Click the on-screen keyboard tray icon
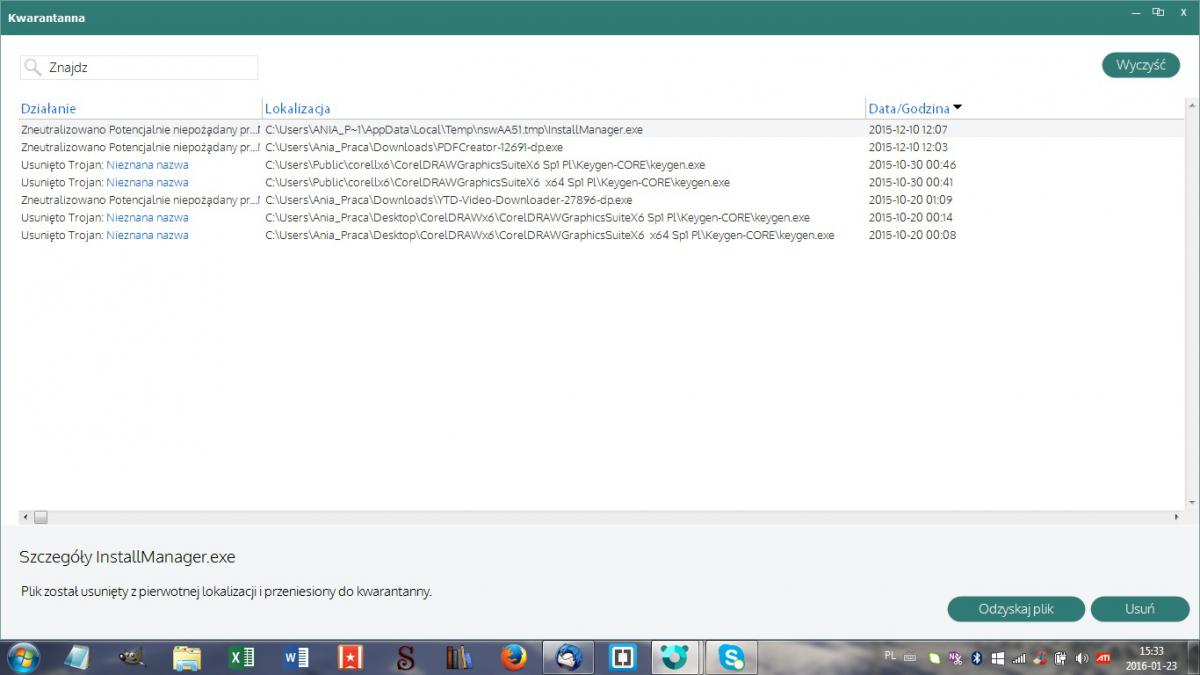 tap(910, 658)
